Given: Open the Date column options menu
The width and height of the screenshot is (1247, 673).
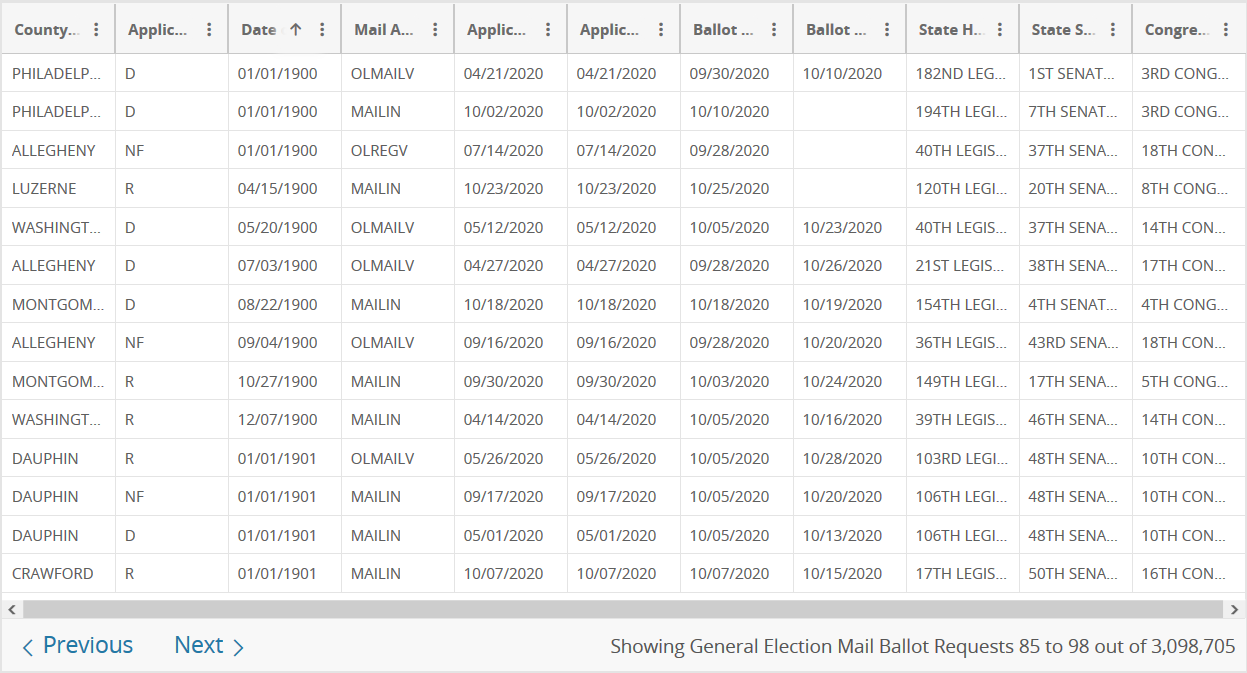Looking at the screenshot, I should click(x=322, y=30).
